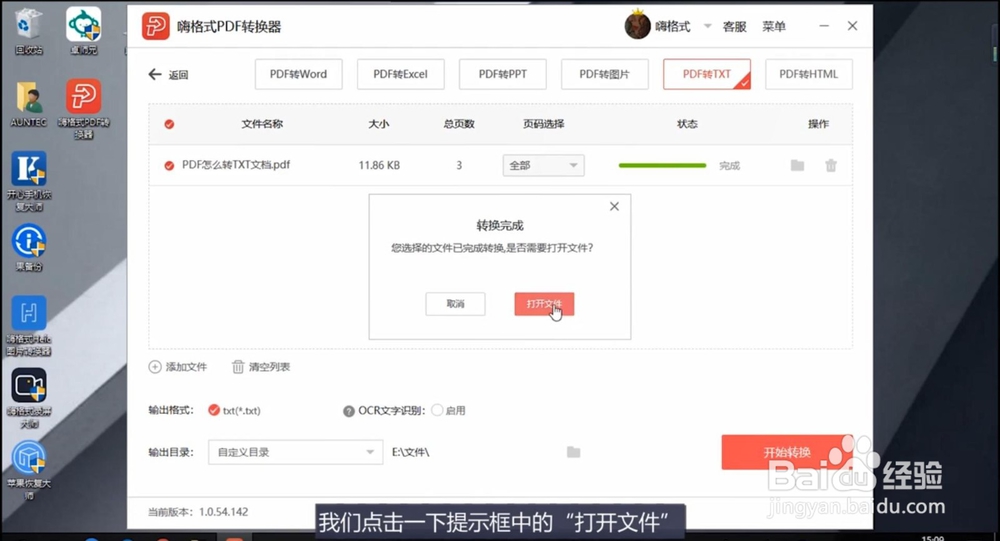Select PDF转TXT tab
1000x541 pixels.
point(707,74)
